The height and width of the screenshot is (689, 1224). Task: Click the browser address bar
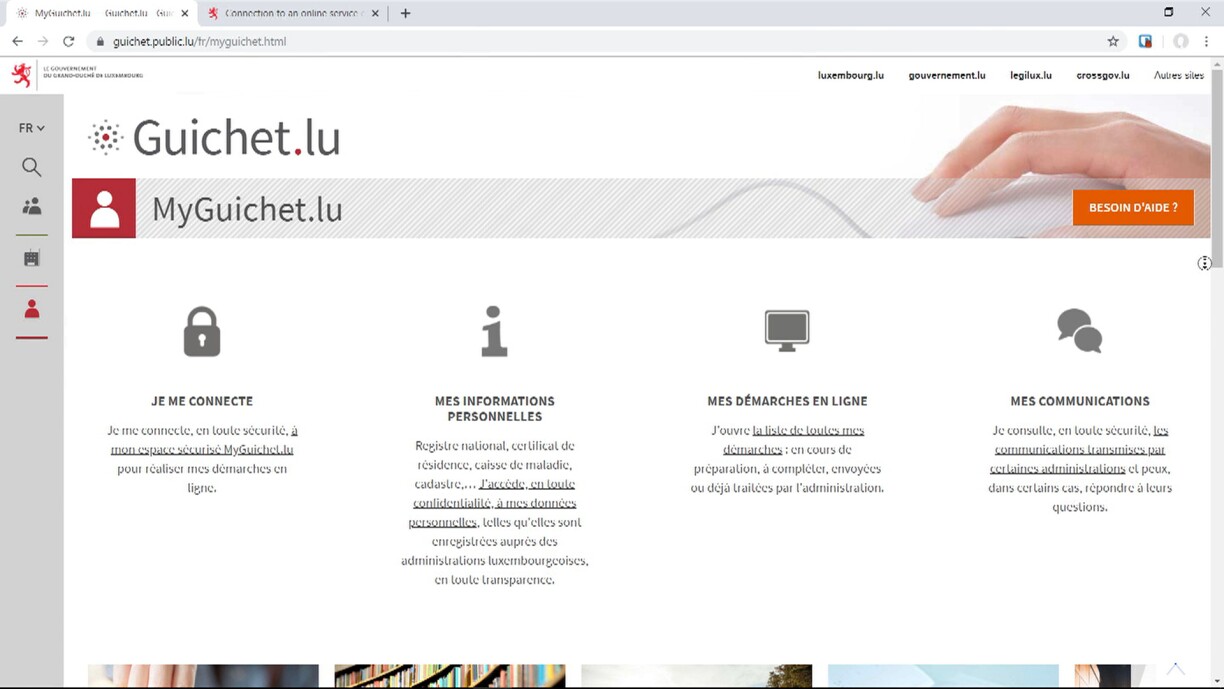pyautogui.click(x=600, y=41)
